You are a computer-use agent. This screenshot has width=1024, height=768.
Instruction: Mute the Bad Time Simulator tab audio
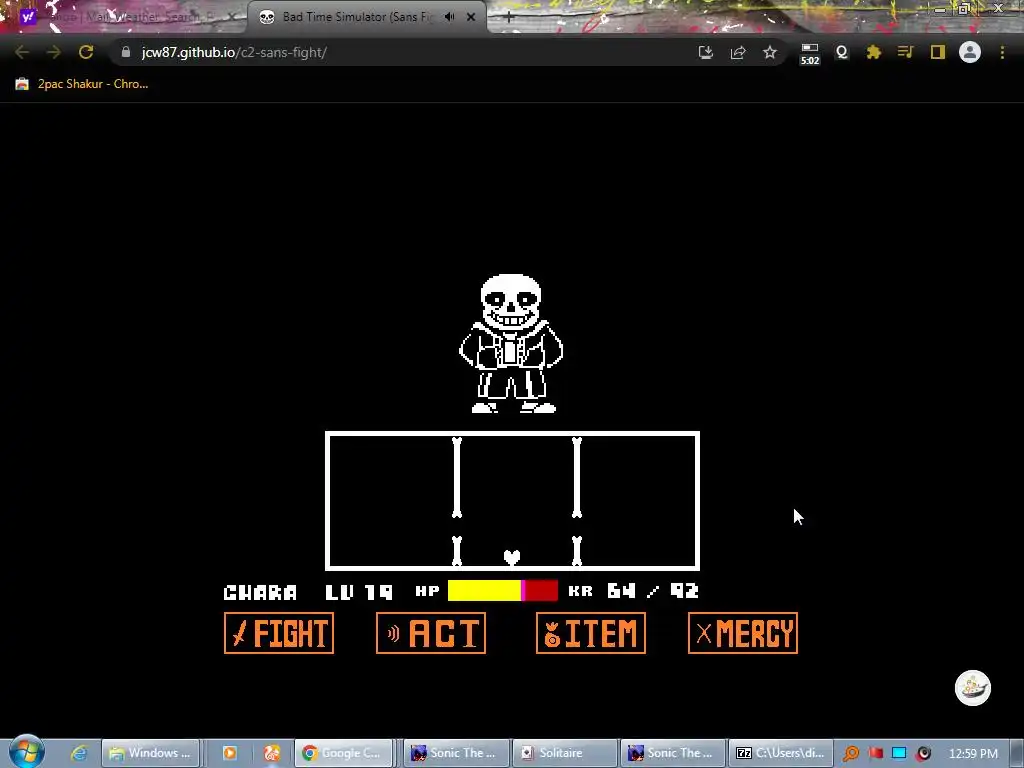[449, 17]
